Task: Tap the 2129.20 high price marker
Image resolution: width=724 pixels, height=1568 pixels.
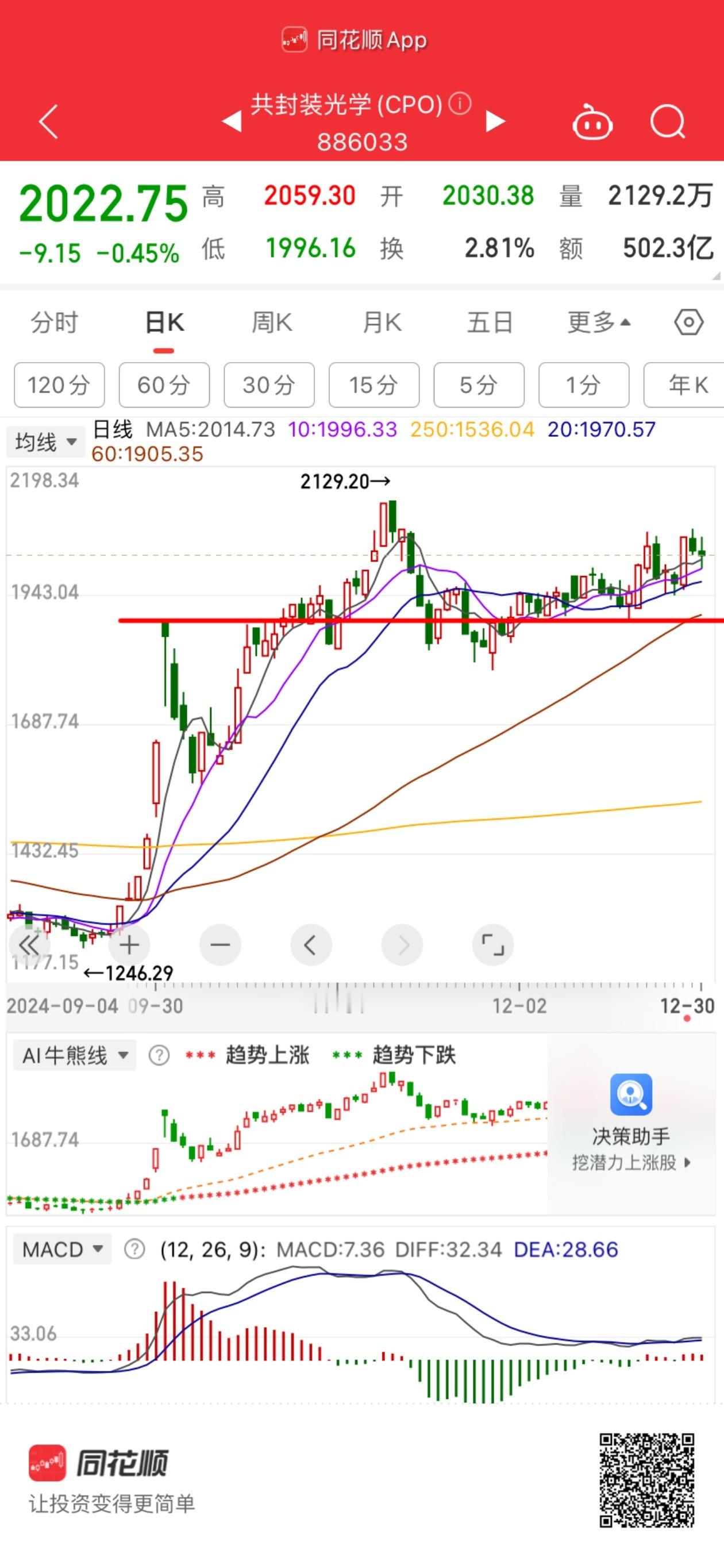Action: click(345, 482)
